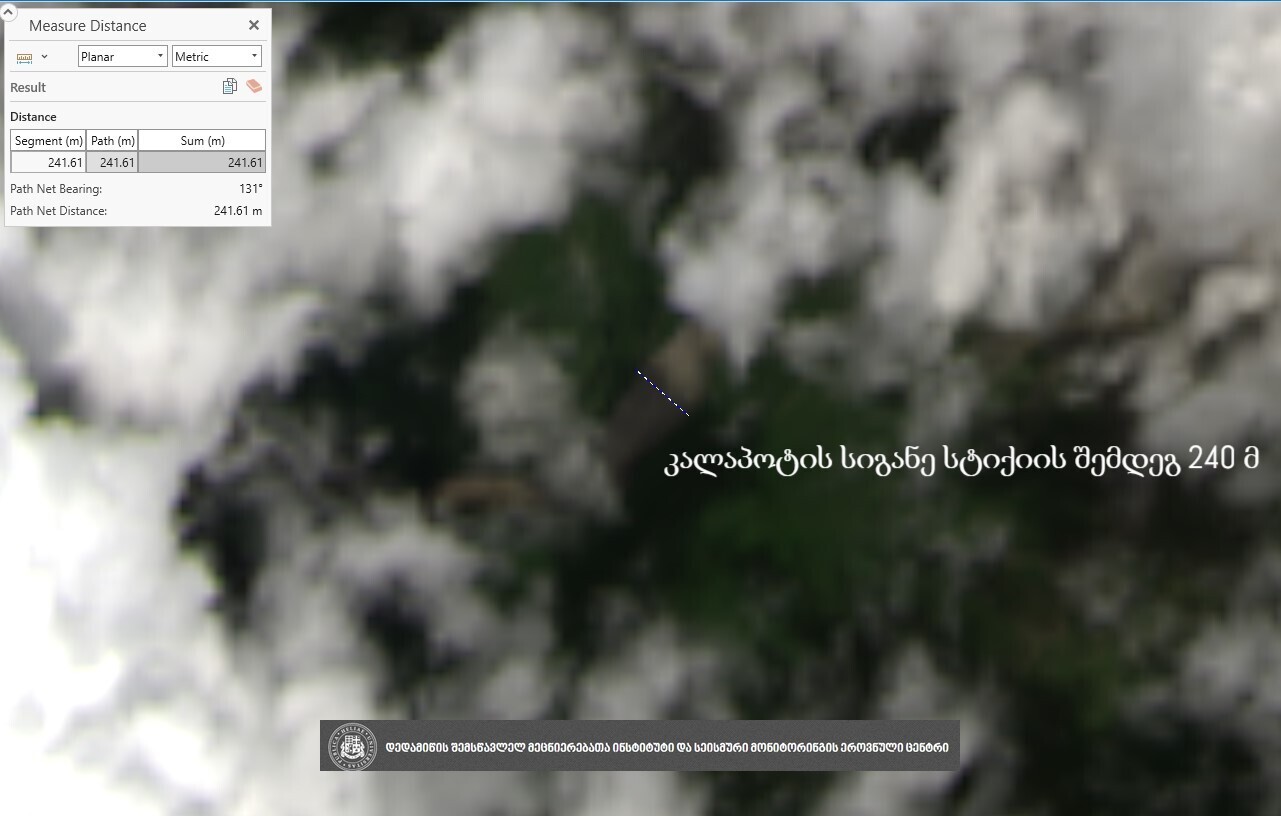Open the Metric units dropdown

coord(216,57)
